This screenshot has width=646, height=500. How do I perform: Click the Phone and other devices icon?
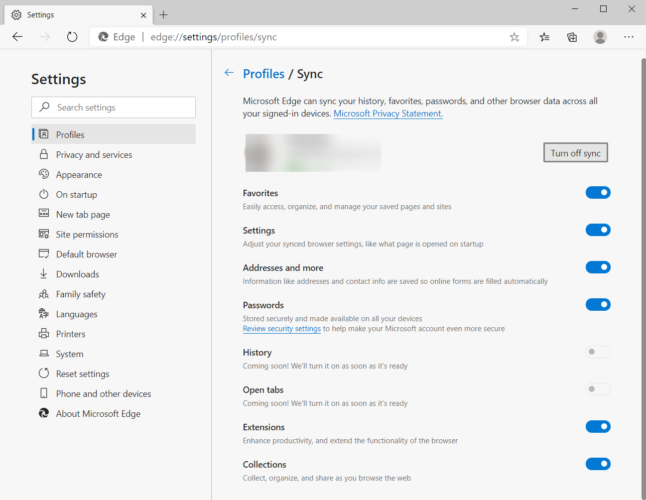coord(44,393)
